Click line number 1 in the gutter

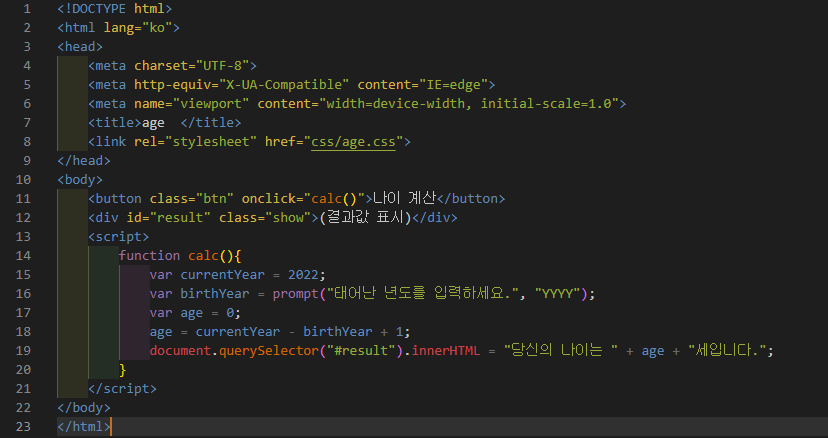click(27, 8)
